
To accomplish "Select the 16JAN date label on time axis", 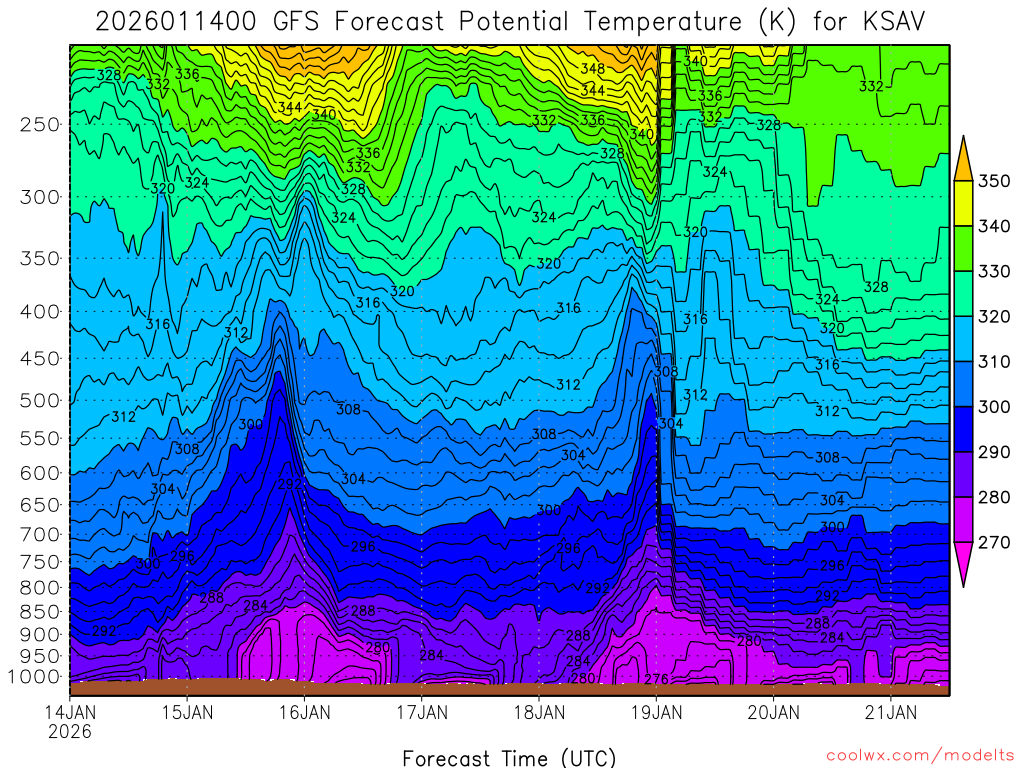I will pyautogui.click(x=304, y=712).
